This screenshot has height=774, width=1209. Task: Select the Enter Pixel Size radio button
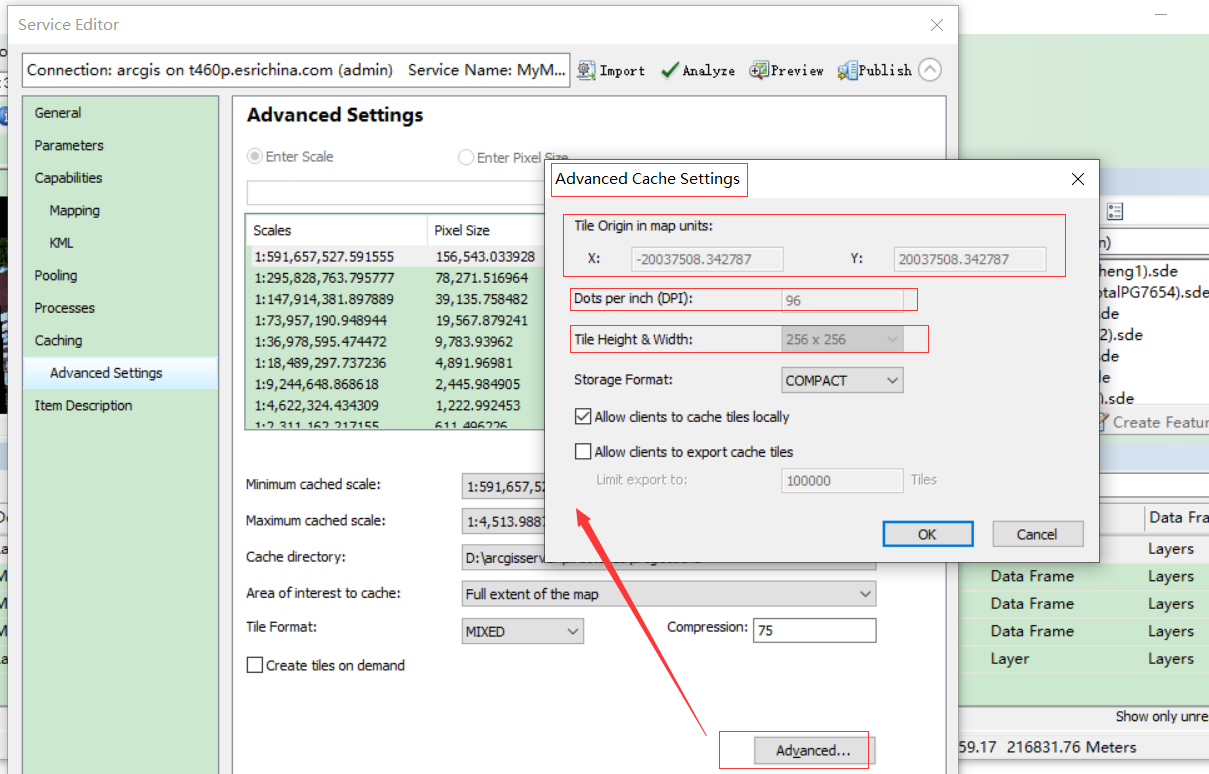click(x=466, y=157)
